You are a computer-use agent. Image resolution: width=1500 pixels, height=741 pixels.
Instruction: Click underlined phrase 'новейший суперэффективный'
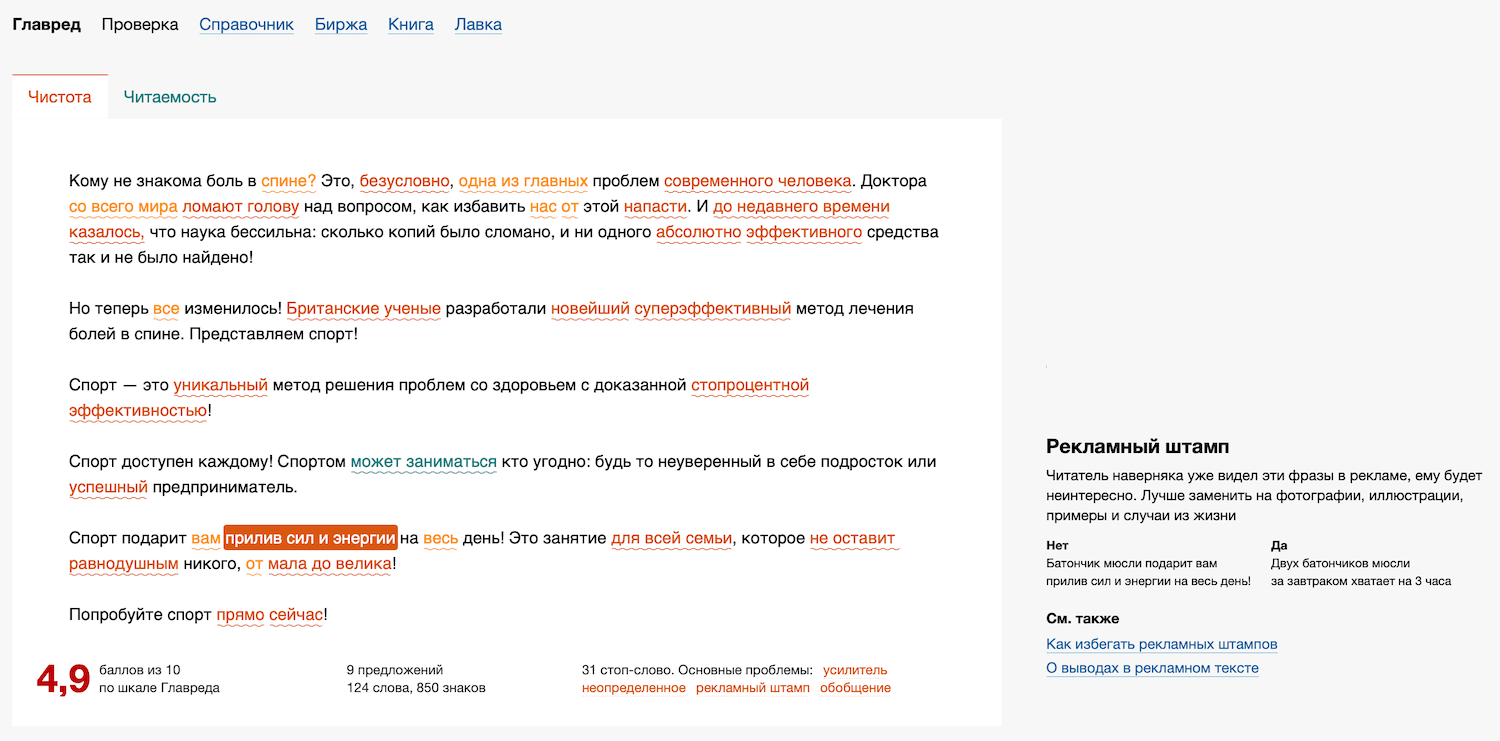pos(671,308)
